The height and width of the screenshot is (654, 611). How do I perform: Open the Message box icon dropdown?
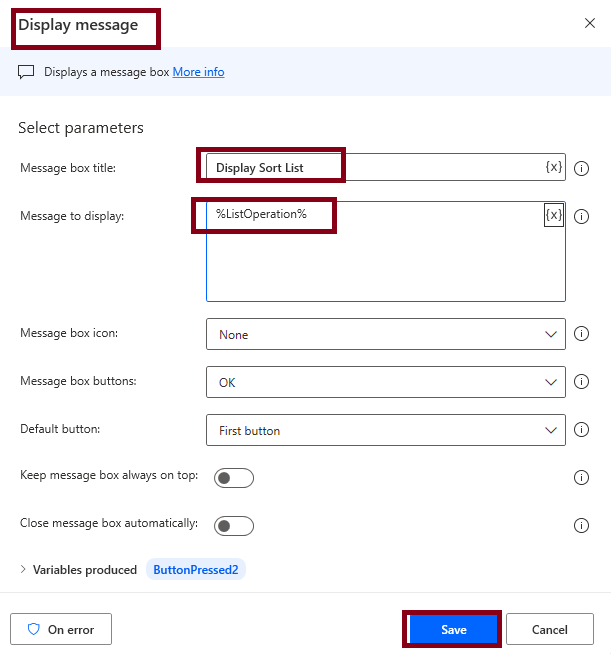click(x=385, y=334)
